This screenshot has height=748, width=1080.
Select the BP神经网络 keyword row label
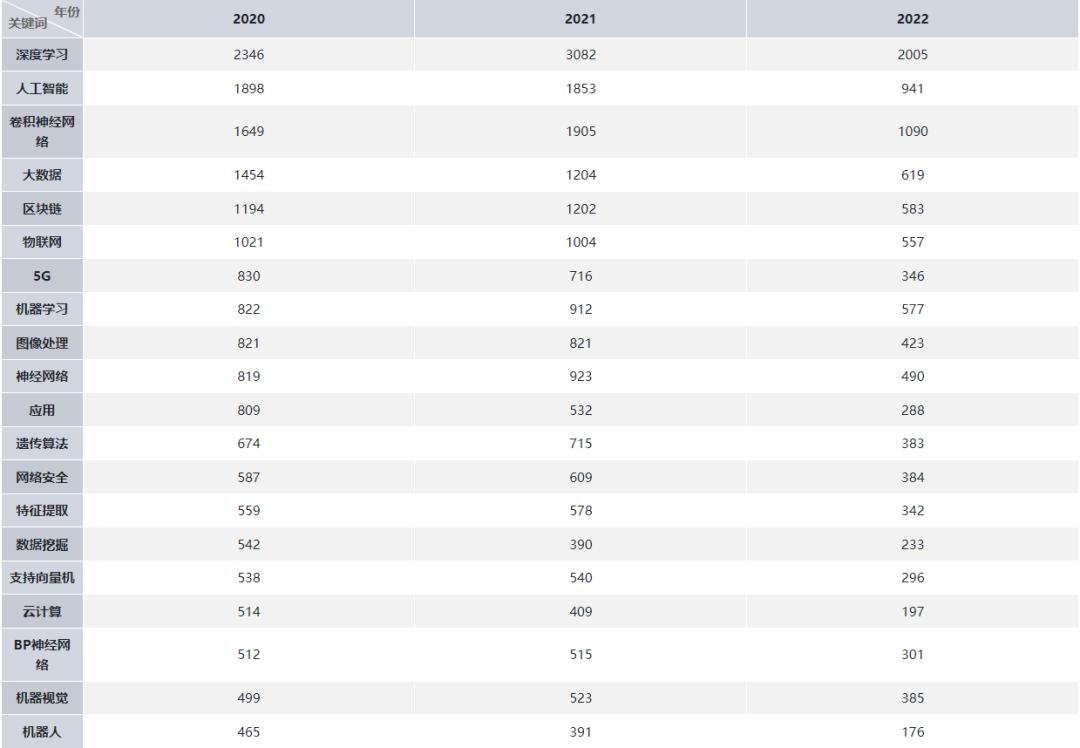42,654
